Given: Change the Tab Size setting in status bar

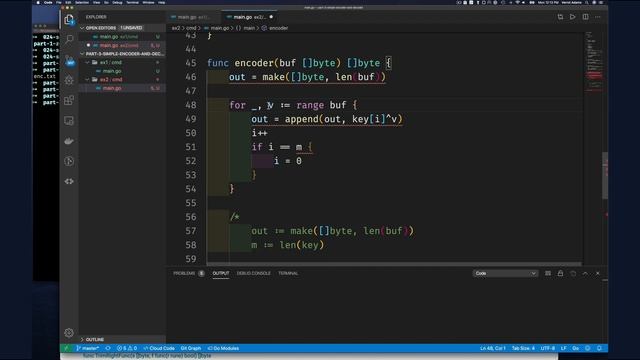Looking at the screenshot, I should pos(523,348).
